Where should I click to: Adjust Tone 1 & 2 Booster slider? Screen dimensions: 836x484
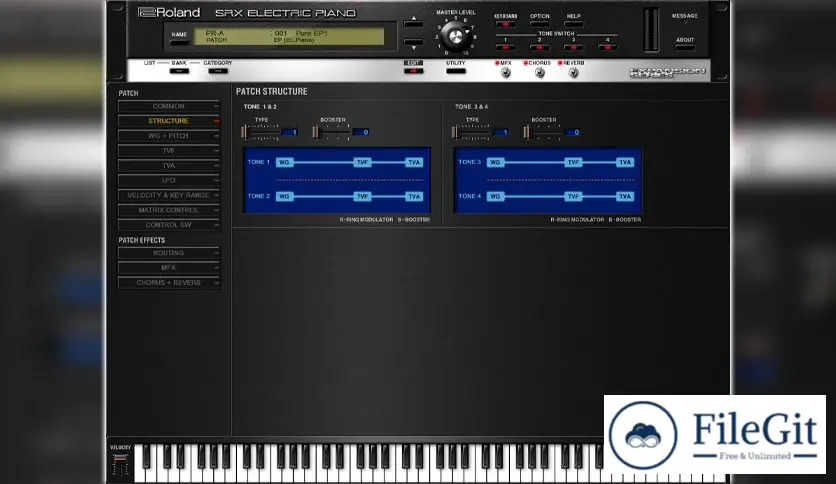316,132
